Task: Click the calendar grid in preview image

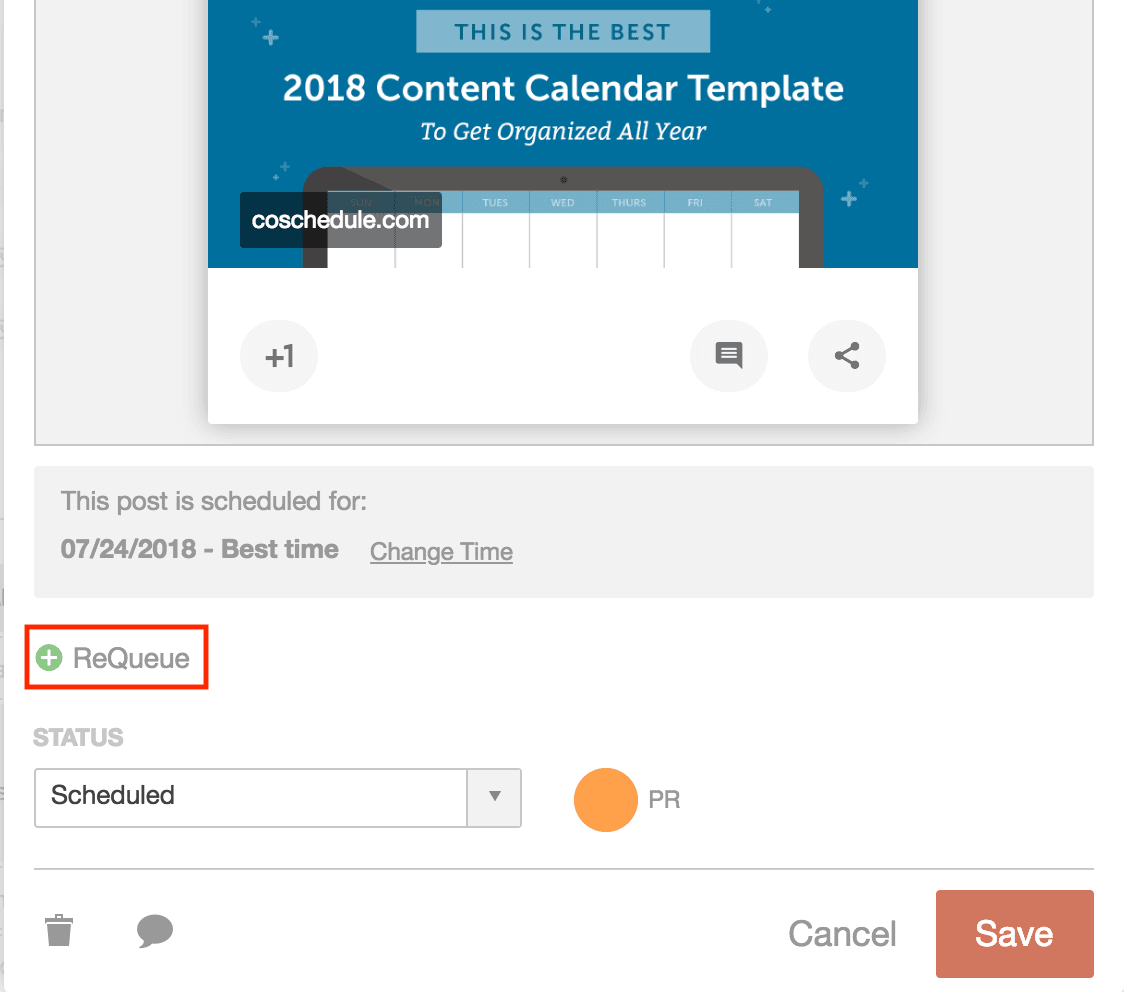Action: tap(563, 229)
